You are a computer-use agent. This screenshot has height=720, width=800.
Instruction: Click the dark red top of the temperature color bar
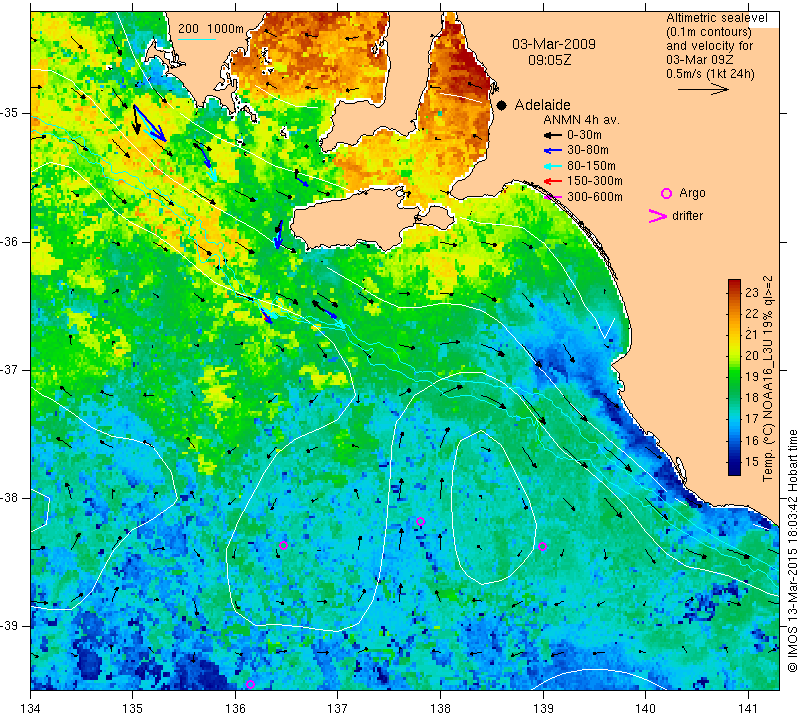point(734,283)
